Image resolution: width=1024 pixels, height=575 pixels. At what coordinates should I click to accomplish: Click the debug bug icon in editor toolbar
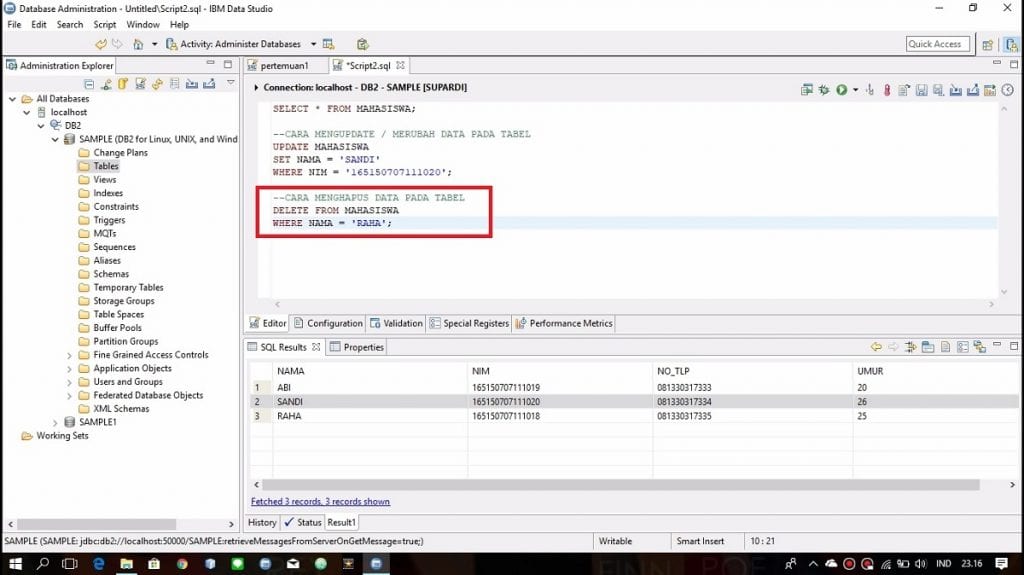pos(824,90)
